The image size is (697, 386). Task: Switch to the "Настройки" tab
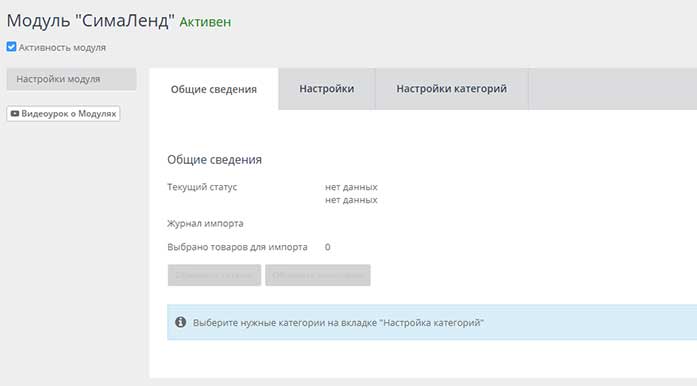[x=327, y=88]
